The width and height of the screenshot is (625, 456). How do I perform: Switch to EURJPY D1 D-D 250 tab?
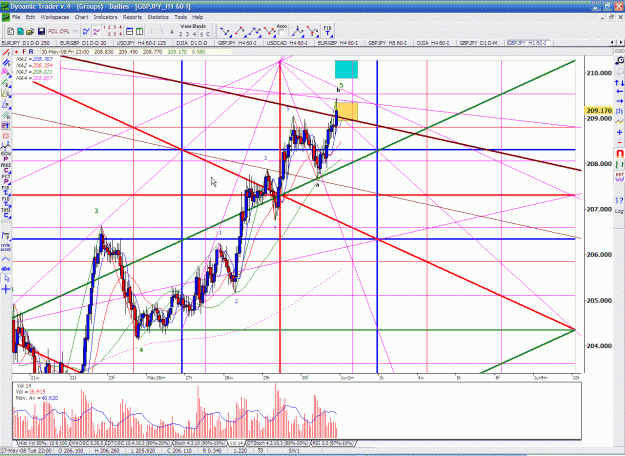point(26,43)
